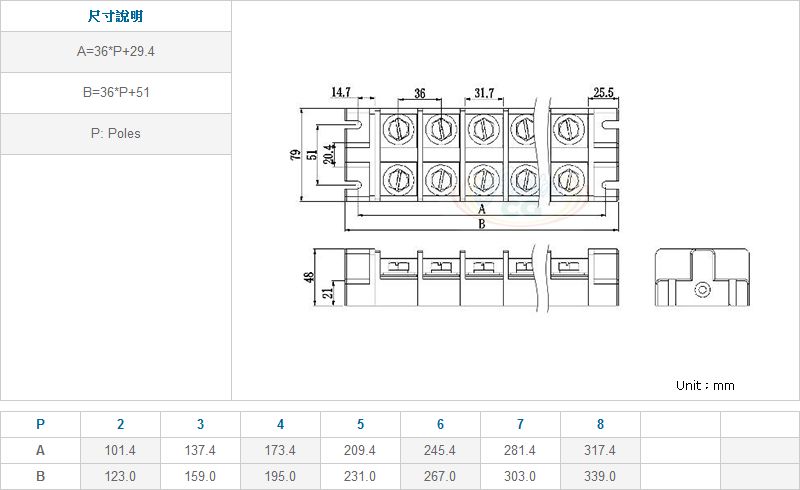Click the 14.7 dimension label
800x490 pixels.
point(341,92)
